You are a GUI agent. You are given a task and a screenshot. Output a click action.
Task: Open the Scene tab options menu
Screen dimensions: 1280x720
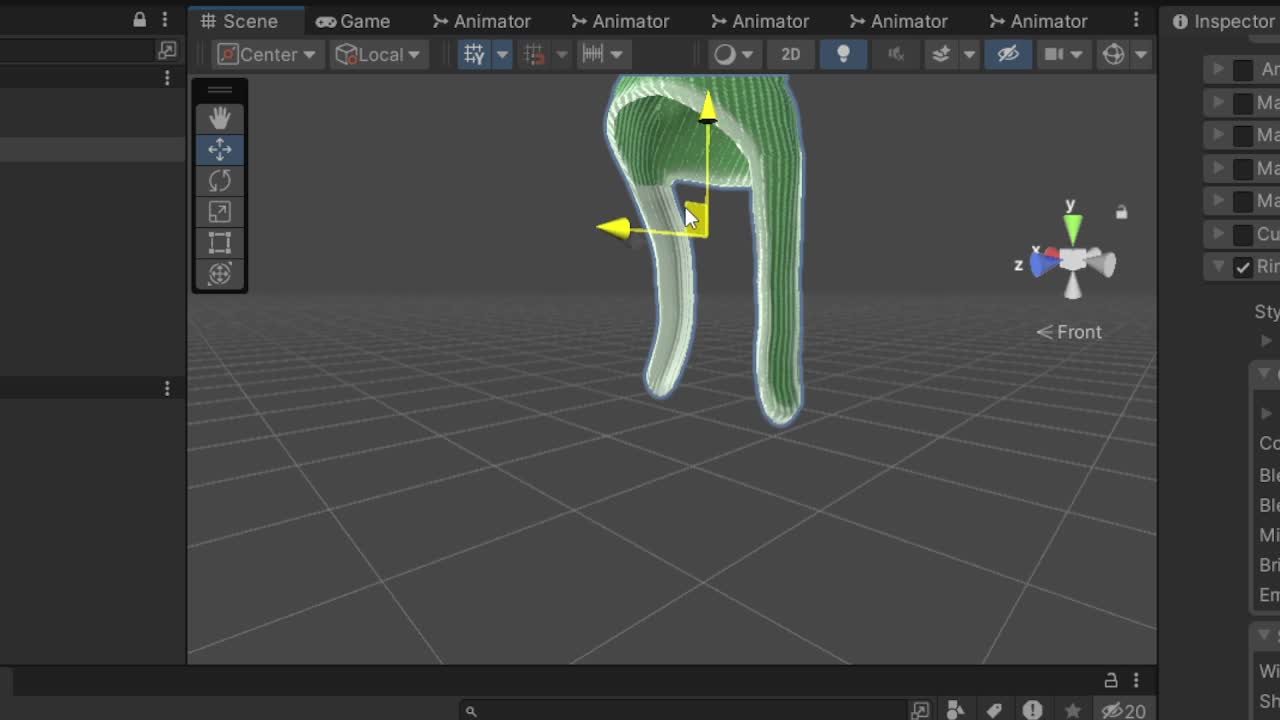(1136, 21)
